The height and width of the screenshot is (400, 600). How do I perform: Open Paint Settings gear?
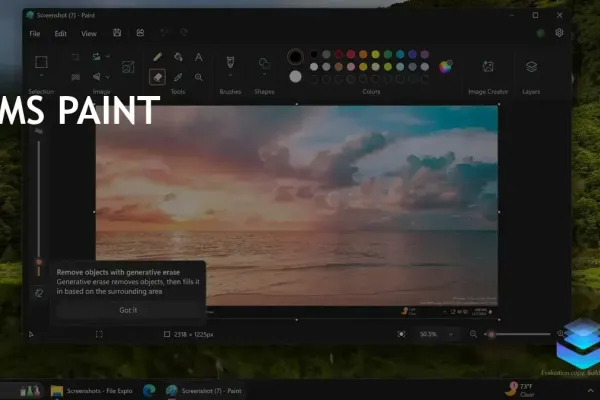click(559, 33)
